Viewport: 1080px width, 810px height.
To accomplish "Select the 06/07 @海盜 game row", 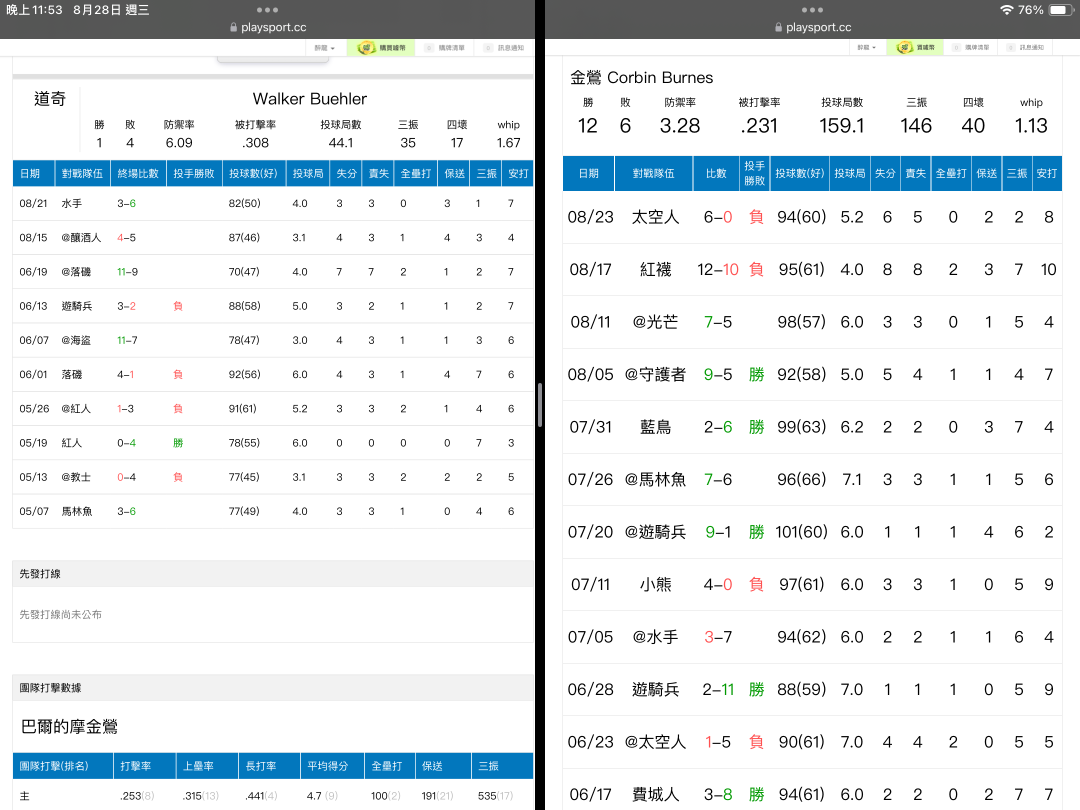I will click(x=273, y=340).
